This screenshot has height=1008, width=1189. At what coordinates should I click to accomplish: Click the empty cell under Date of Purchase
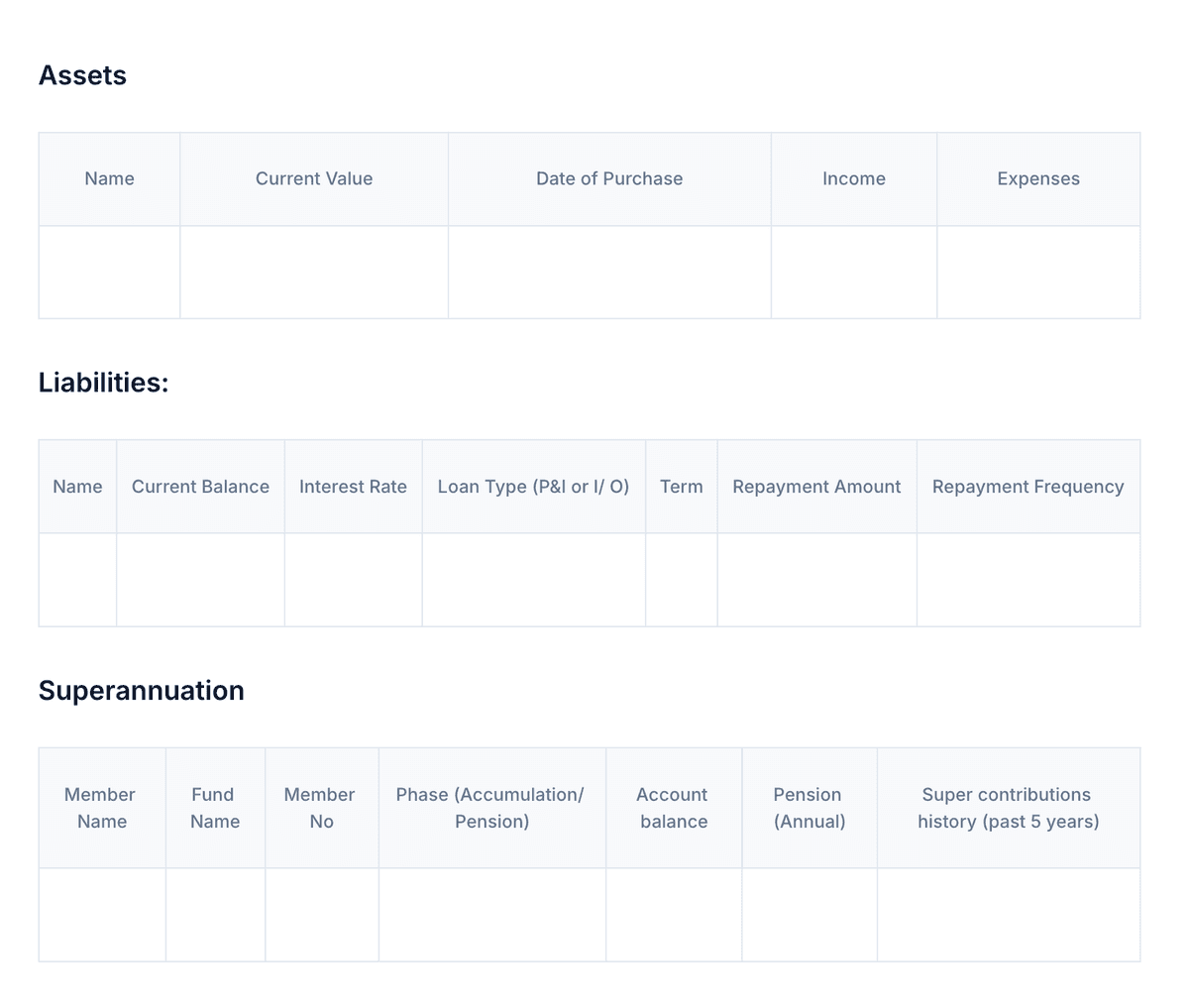(x=609, y=272)
